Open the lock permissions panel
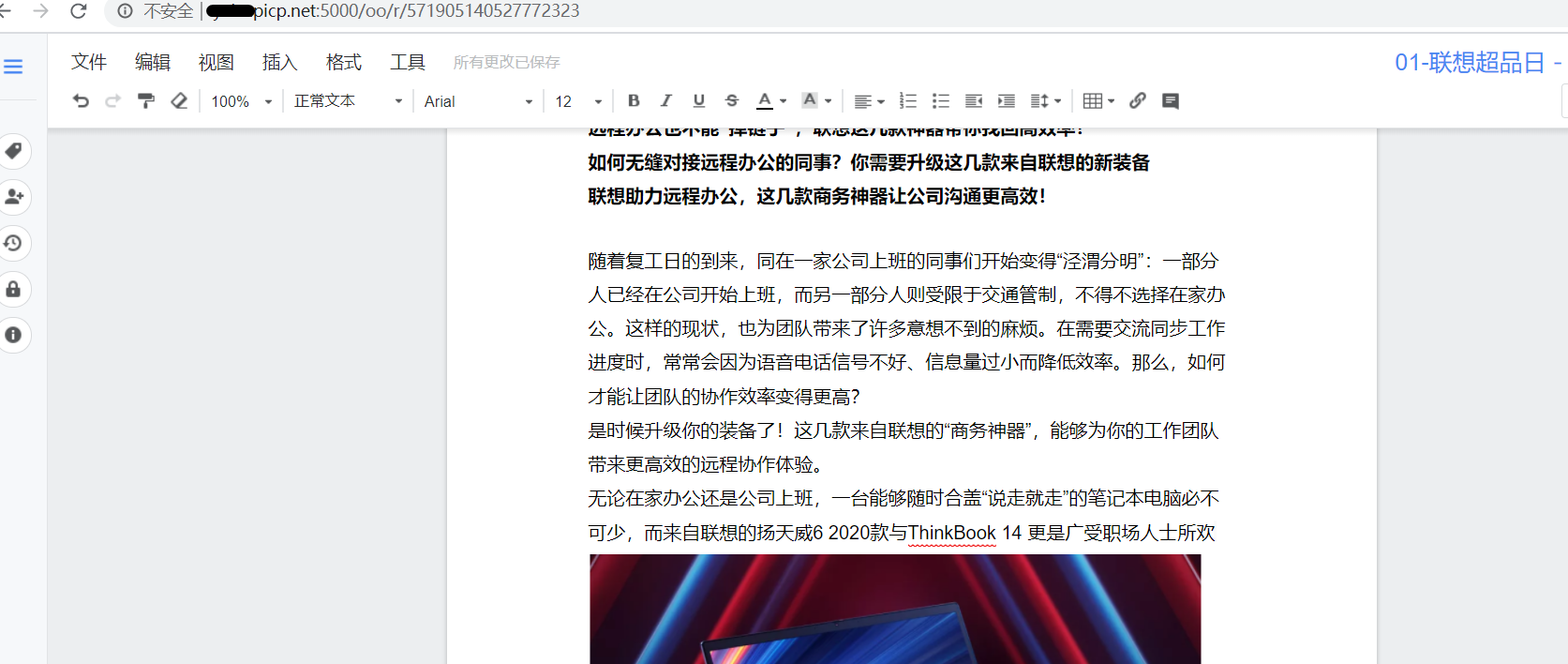The image size is (1568, 664). coord(13,289)
